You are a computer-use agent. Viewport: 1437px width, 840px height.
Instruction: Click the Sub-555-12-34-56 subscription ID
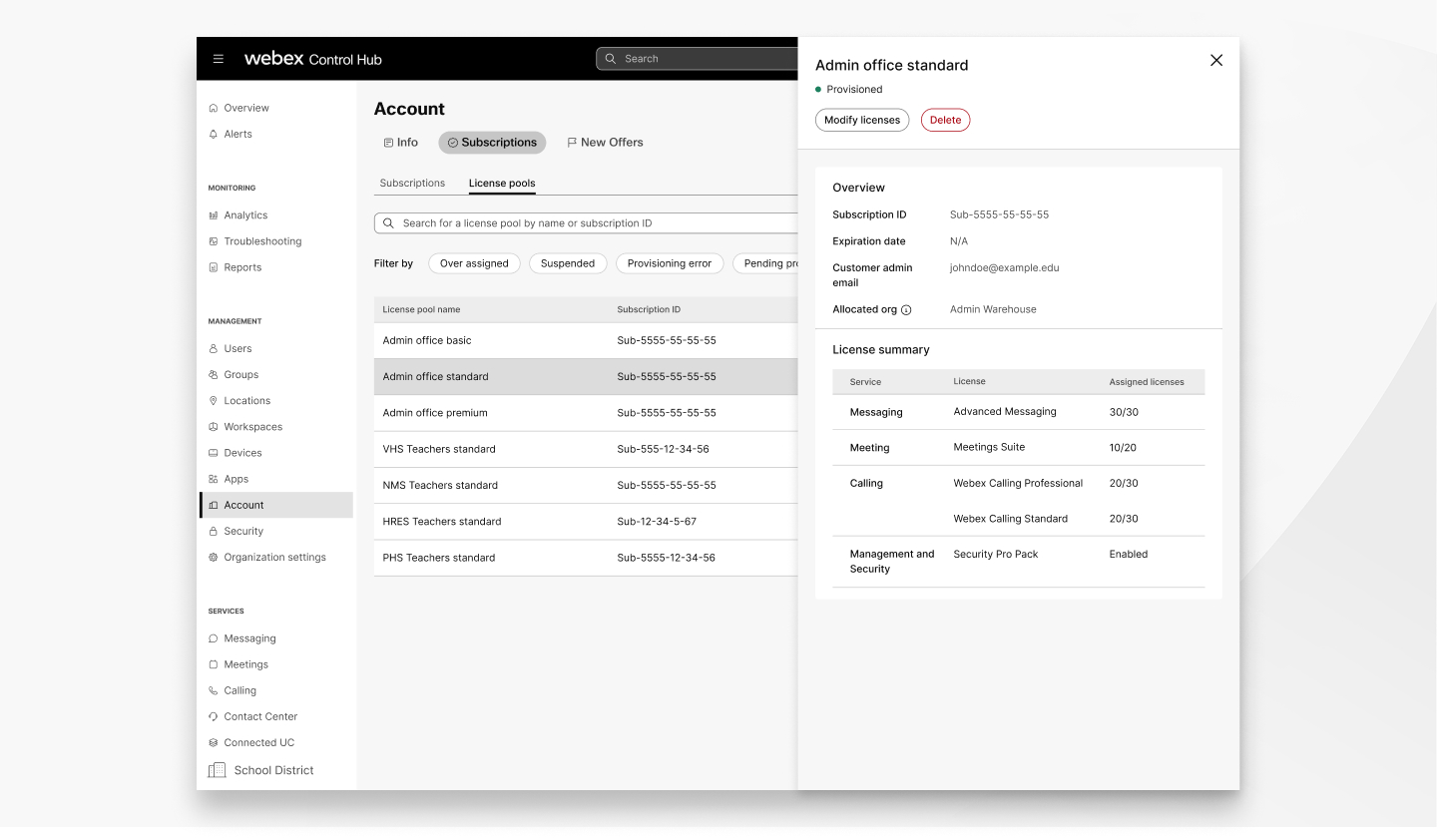663,449
